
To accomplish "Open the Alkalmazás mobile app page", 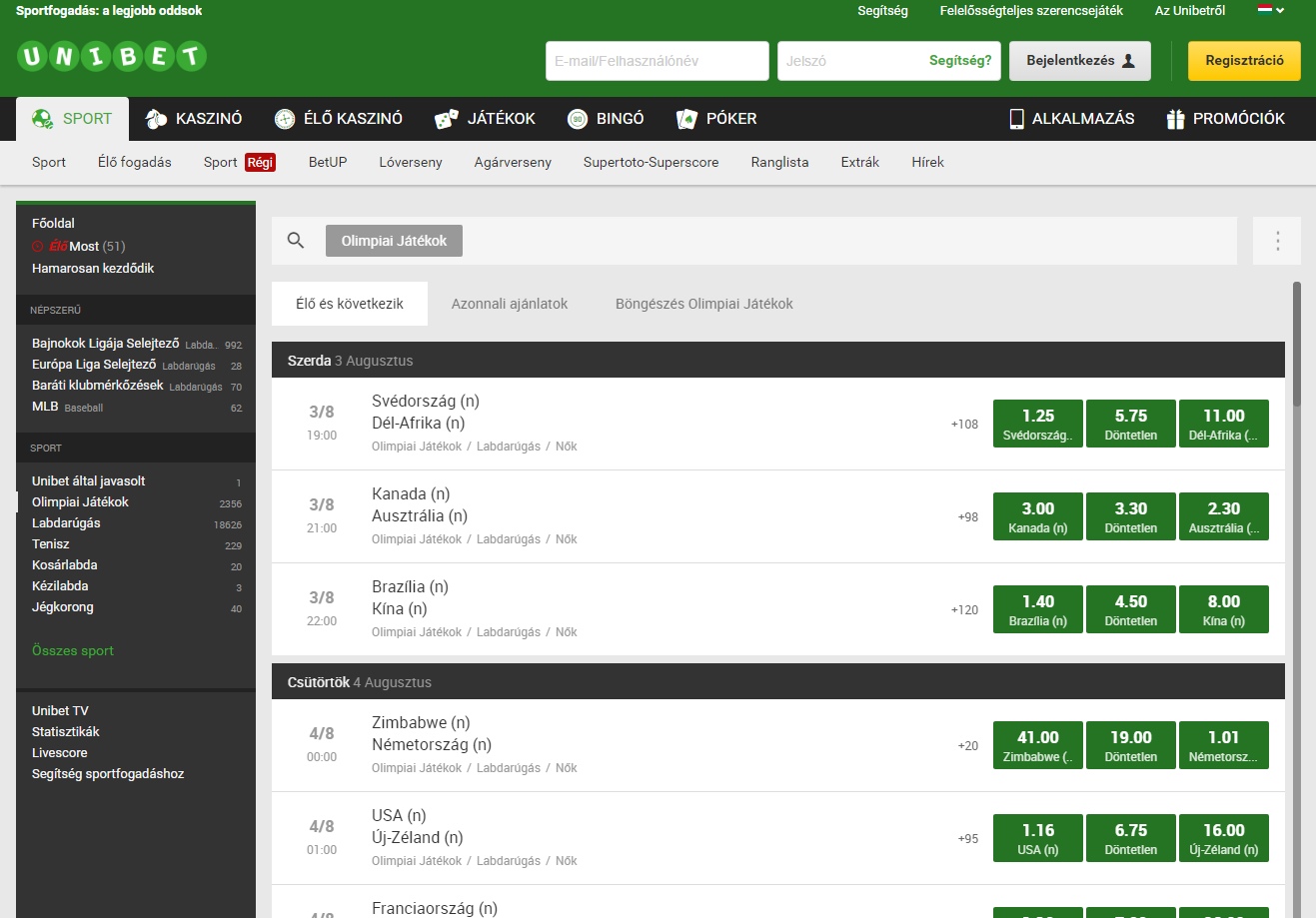I will point(1071,119).
